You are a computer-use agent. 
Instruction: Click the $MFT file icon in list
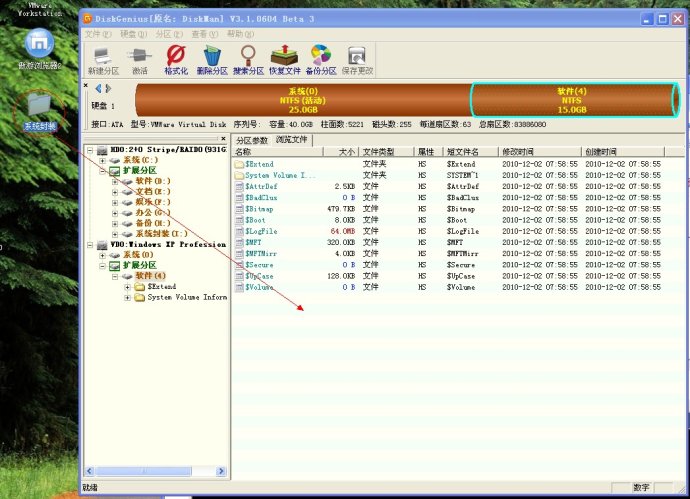pyautogui.click(x=239, y=242)
